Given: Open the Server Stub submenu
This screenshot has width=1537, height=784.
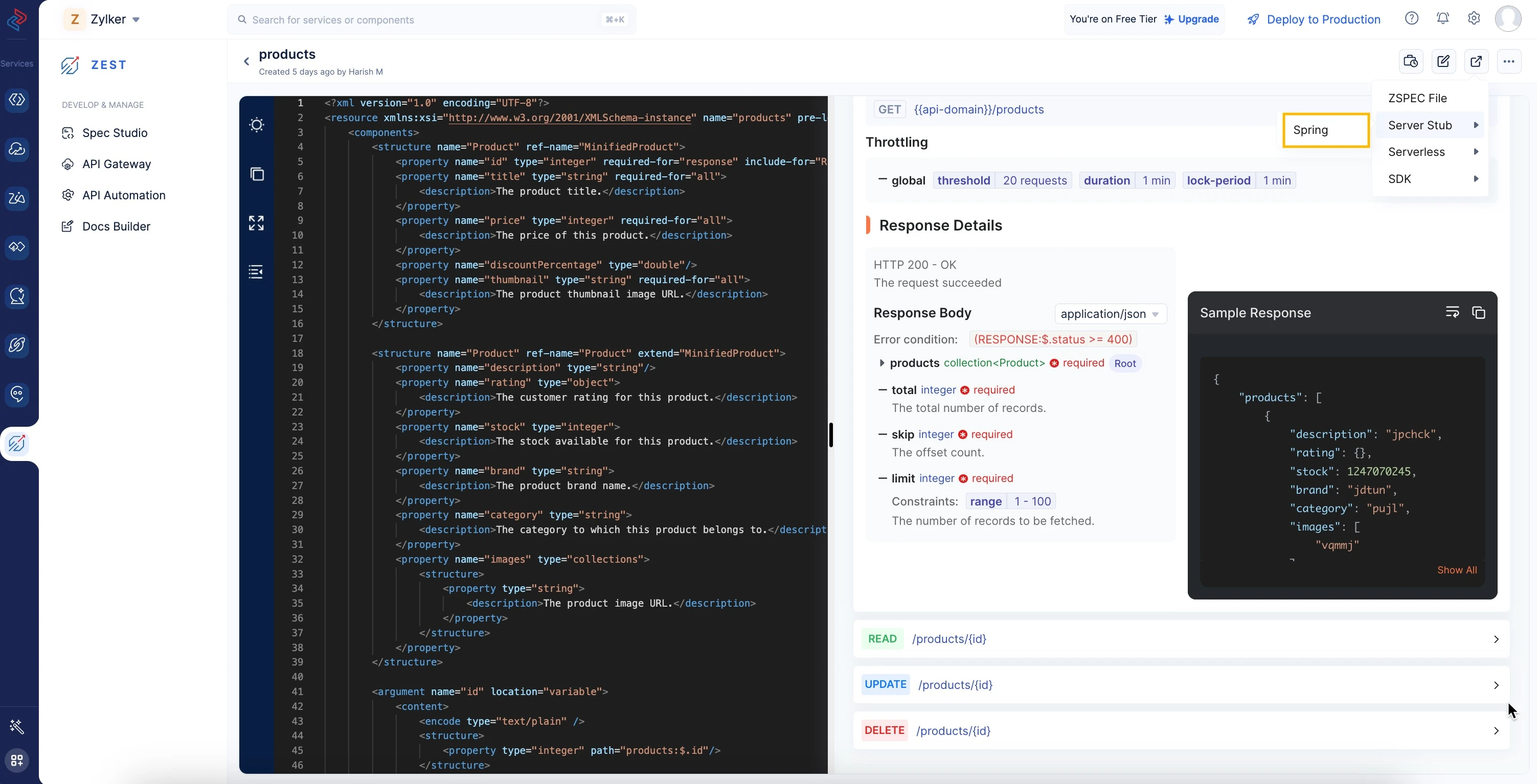Looking at the screenshot, I should (1430, 125).
